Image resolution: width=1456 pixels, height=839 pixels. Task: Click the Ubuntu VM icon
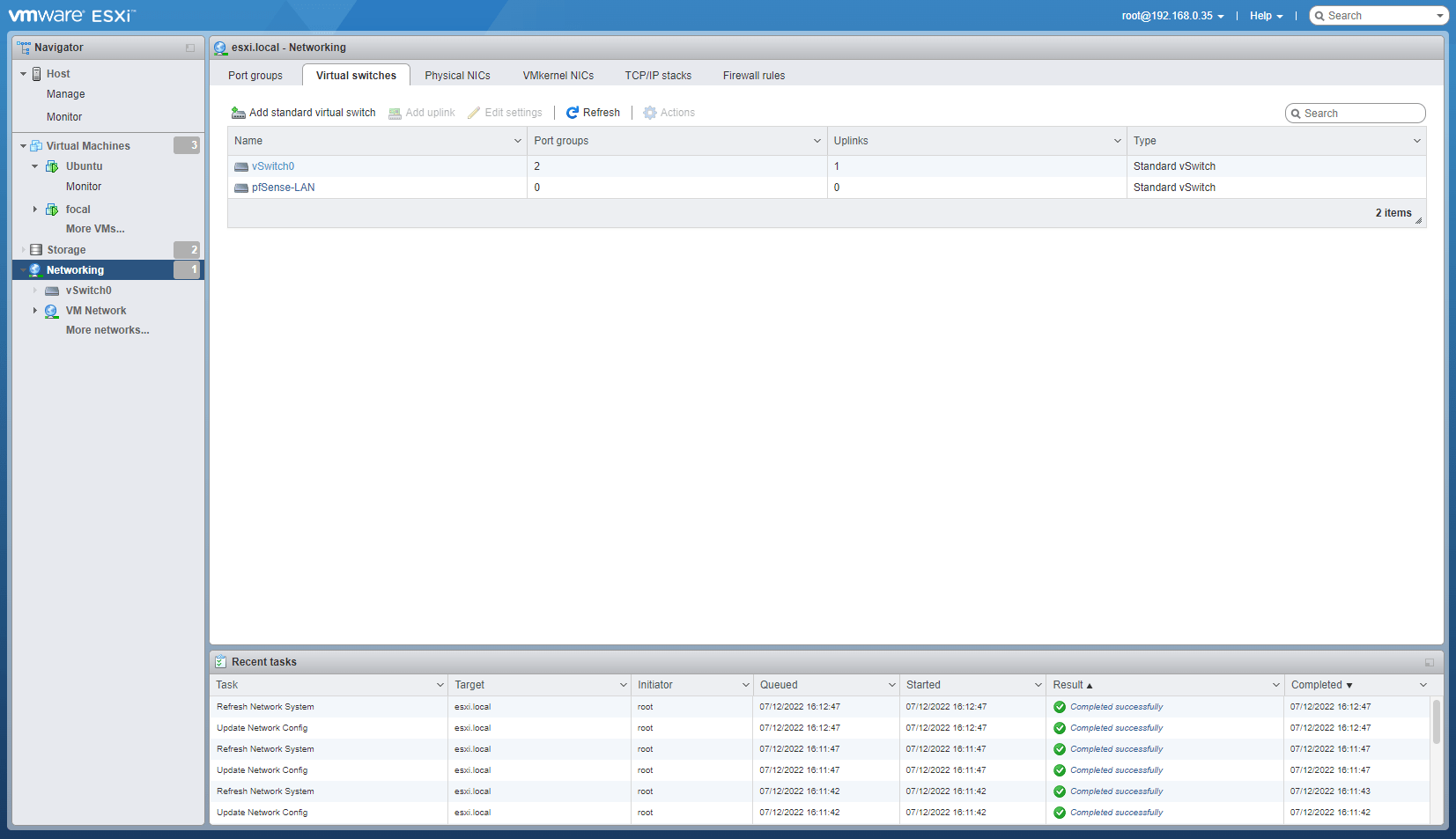click(52, 166)
